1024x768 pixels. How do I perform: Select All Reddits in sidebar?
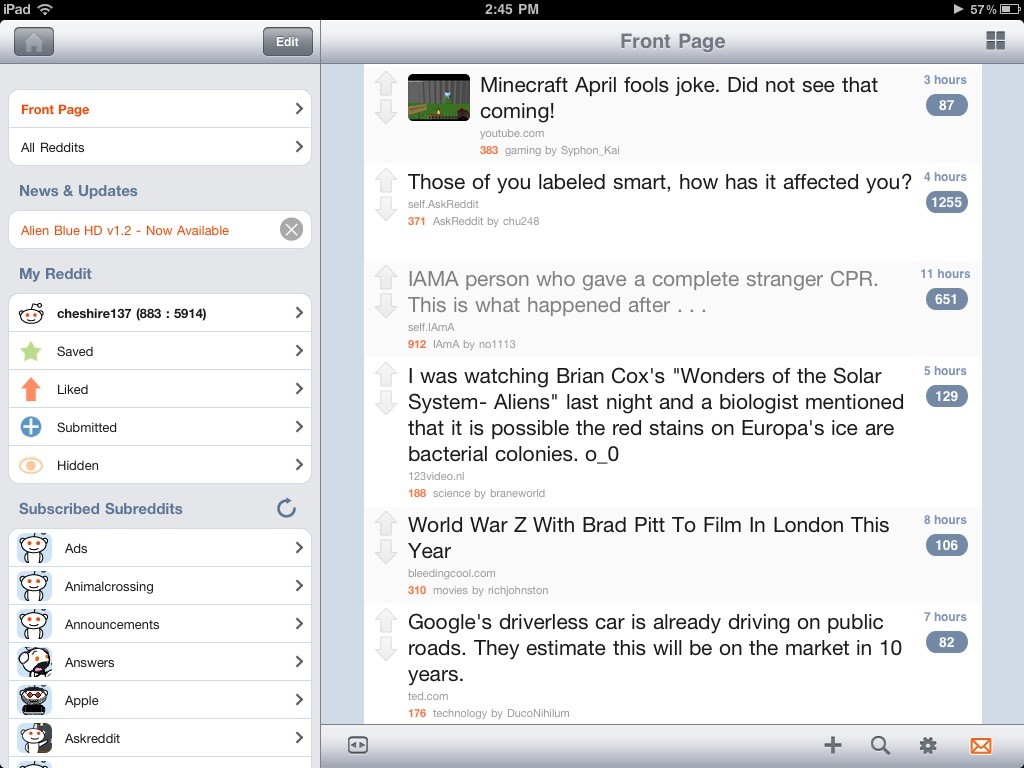click(x=160, y=147)
